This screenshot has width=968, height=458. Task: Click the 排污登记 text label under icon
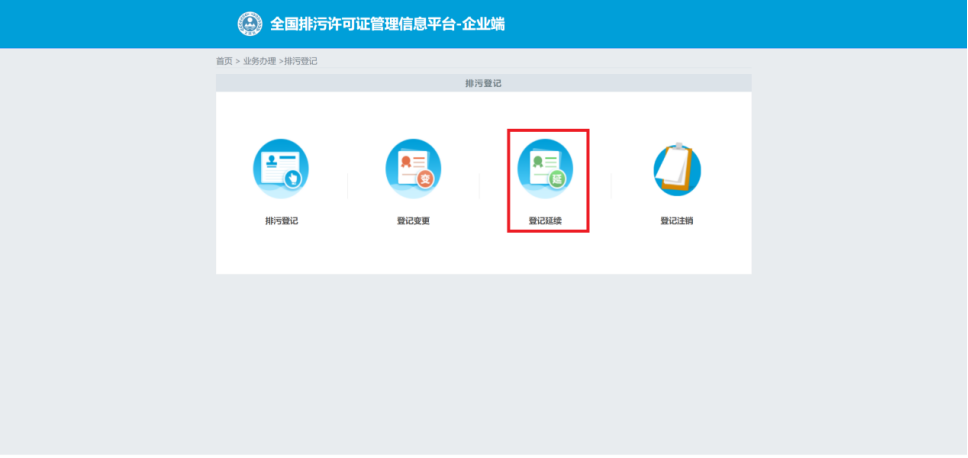(281, 221)
